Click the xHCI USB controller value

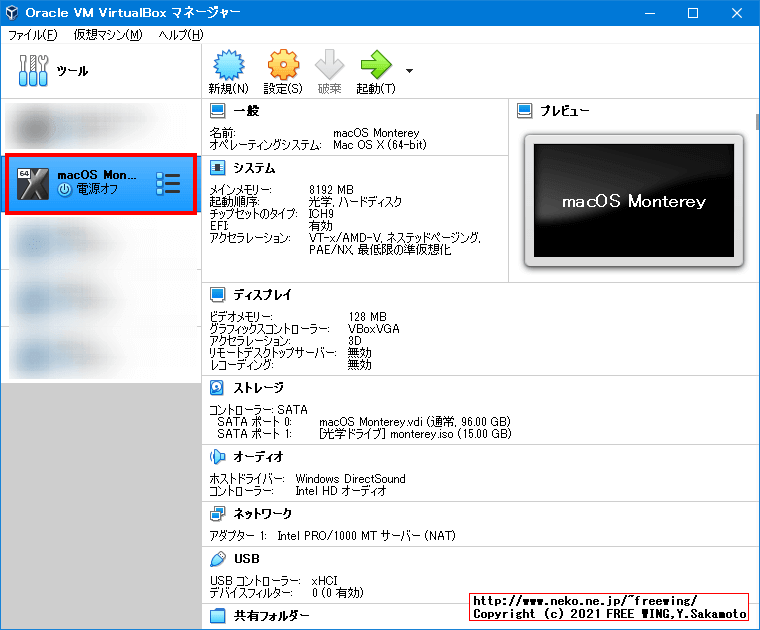[324, 581]
